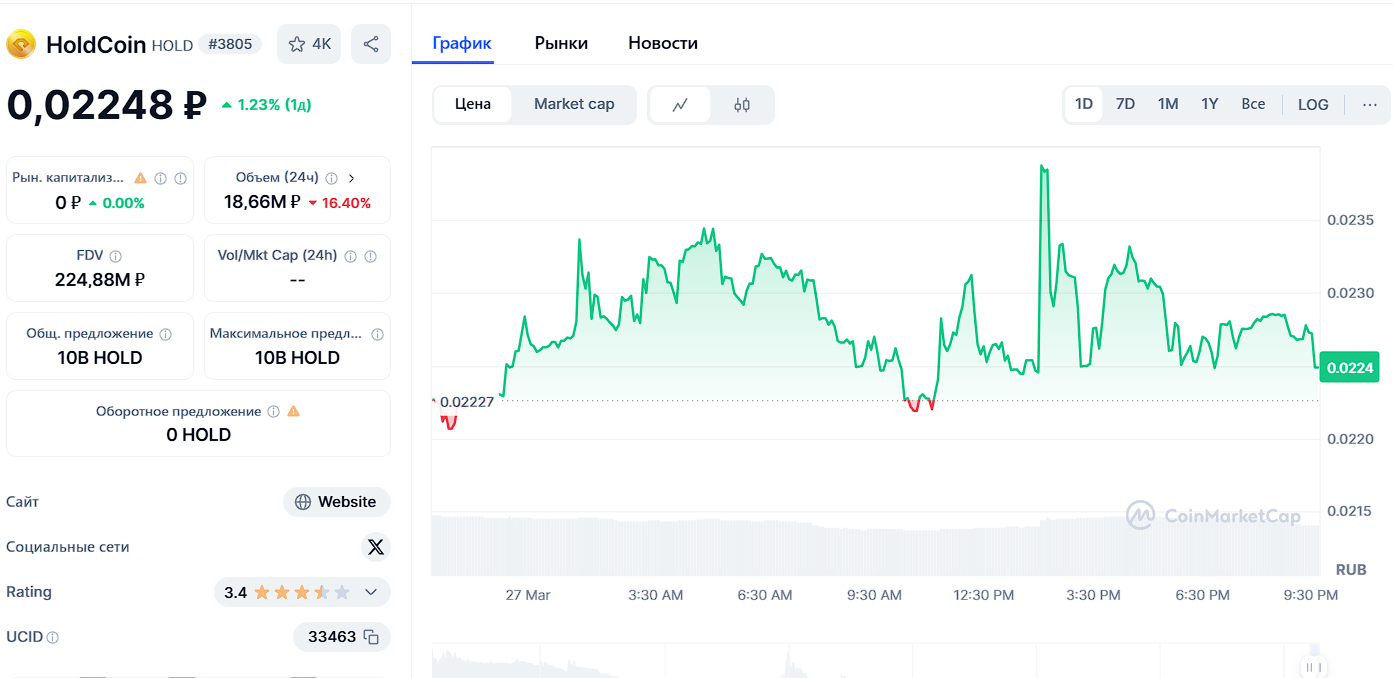
Task: Click the highest price spike on the chart
Action: 1043,167
